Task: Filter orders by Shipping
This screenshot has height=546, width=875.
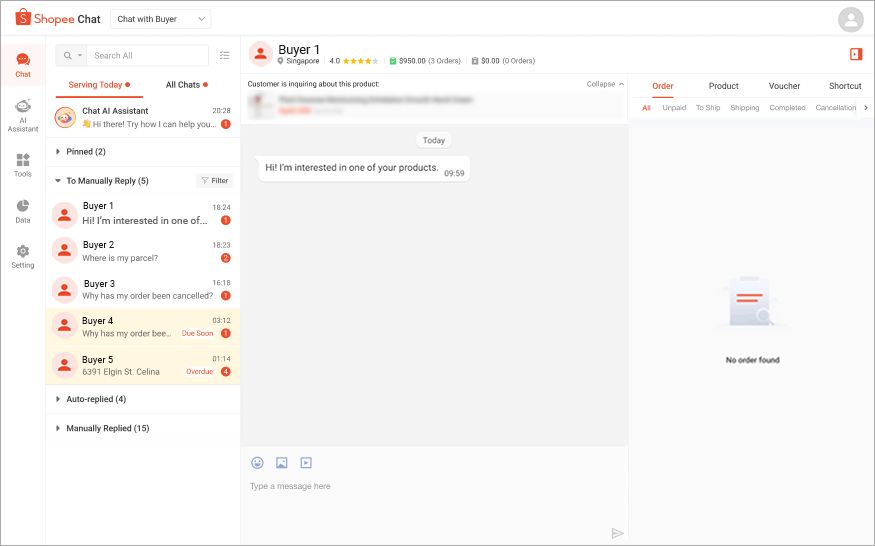Action: click(x=744, y=108)
